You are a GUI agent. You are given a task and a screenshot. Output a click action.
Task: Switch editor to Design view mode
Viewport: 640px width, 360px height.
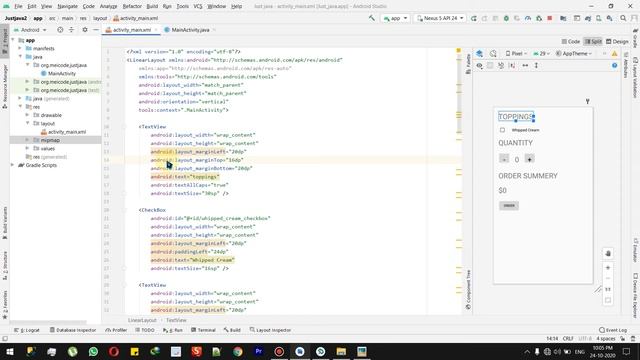(x=617, y=42)
